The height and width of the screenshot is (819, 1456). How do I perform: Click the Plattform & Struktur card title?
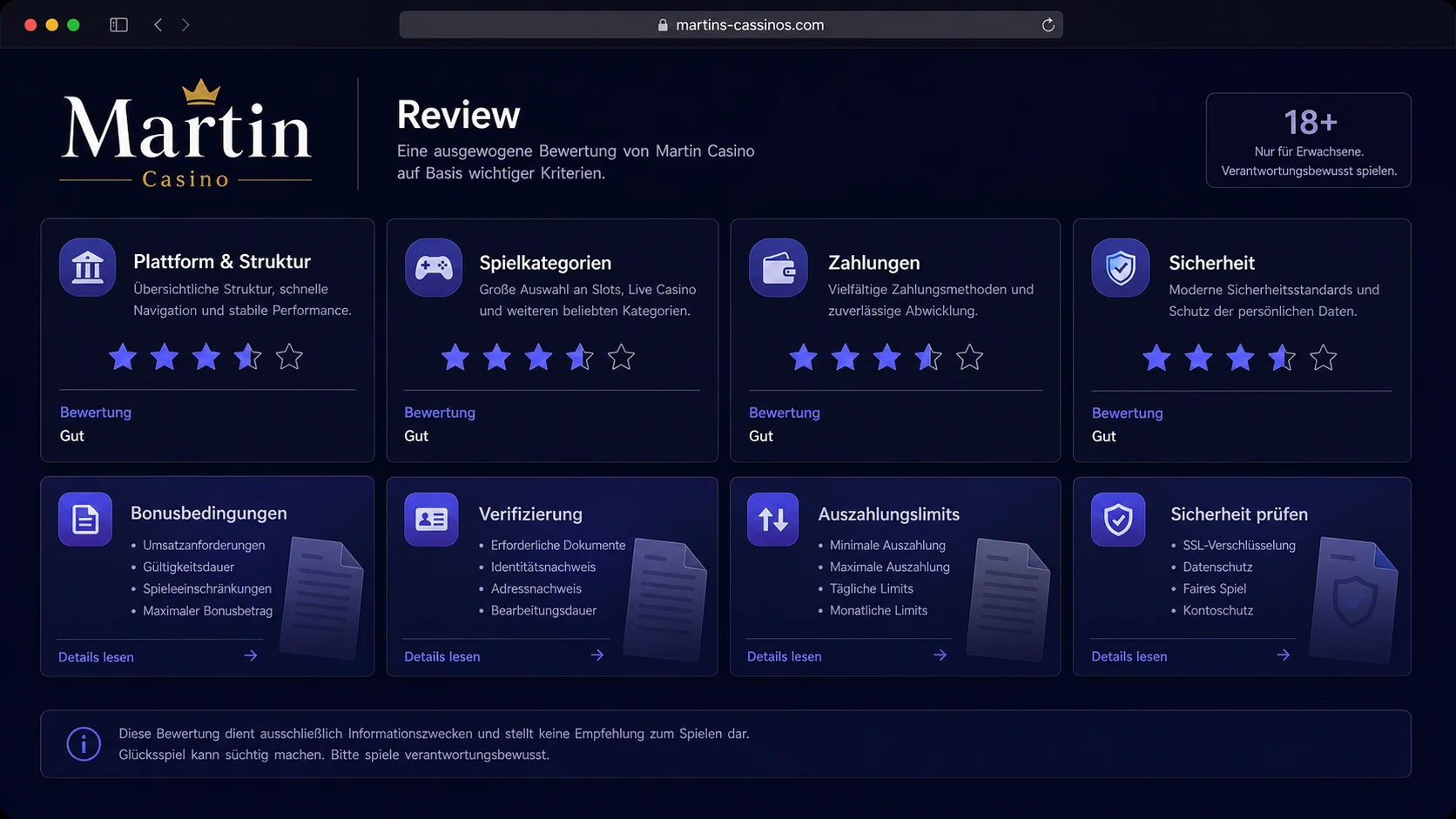coord(222,261)
